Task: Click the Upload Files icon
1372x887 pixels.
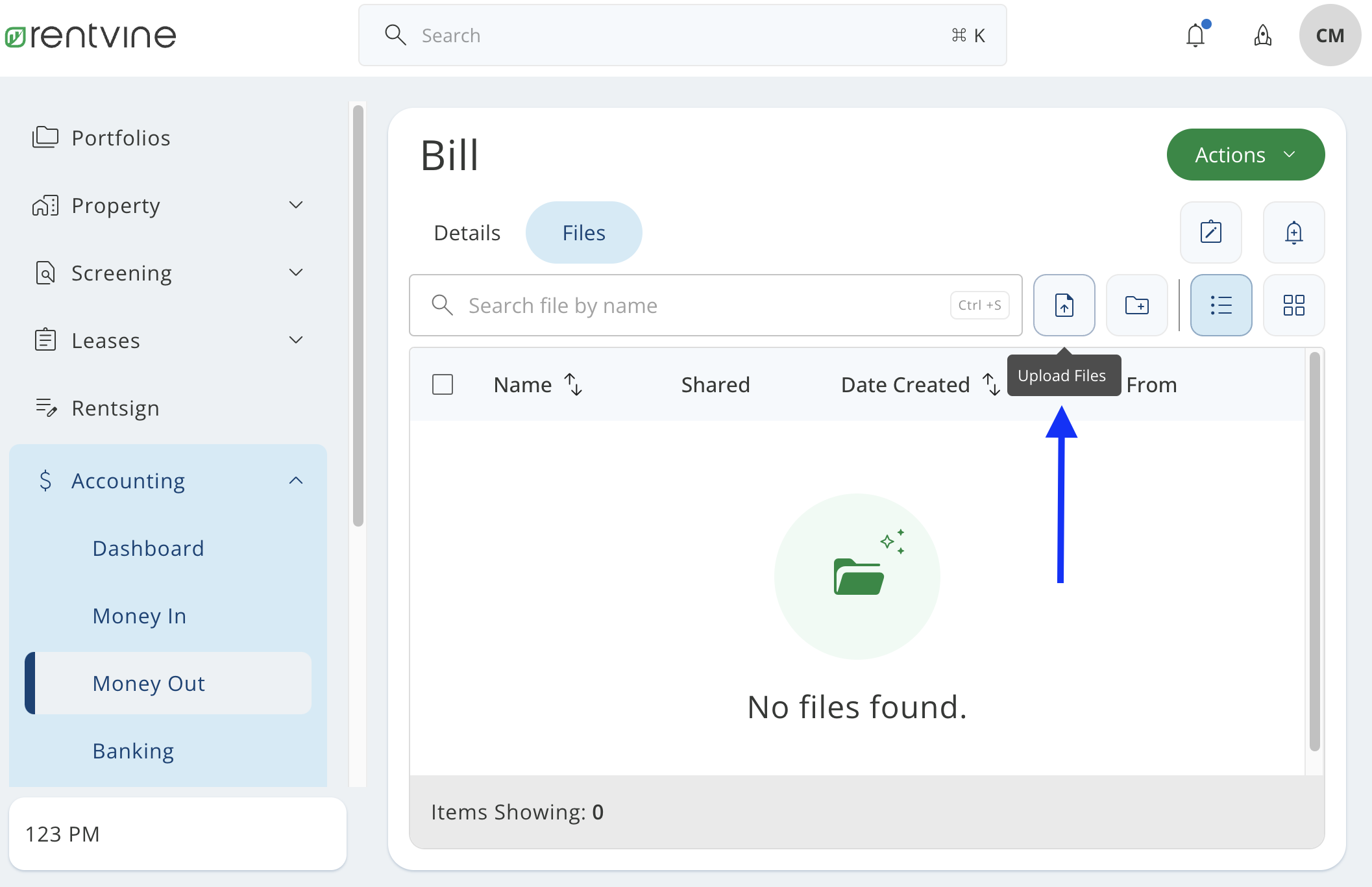Action: (1064, 305)
